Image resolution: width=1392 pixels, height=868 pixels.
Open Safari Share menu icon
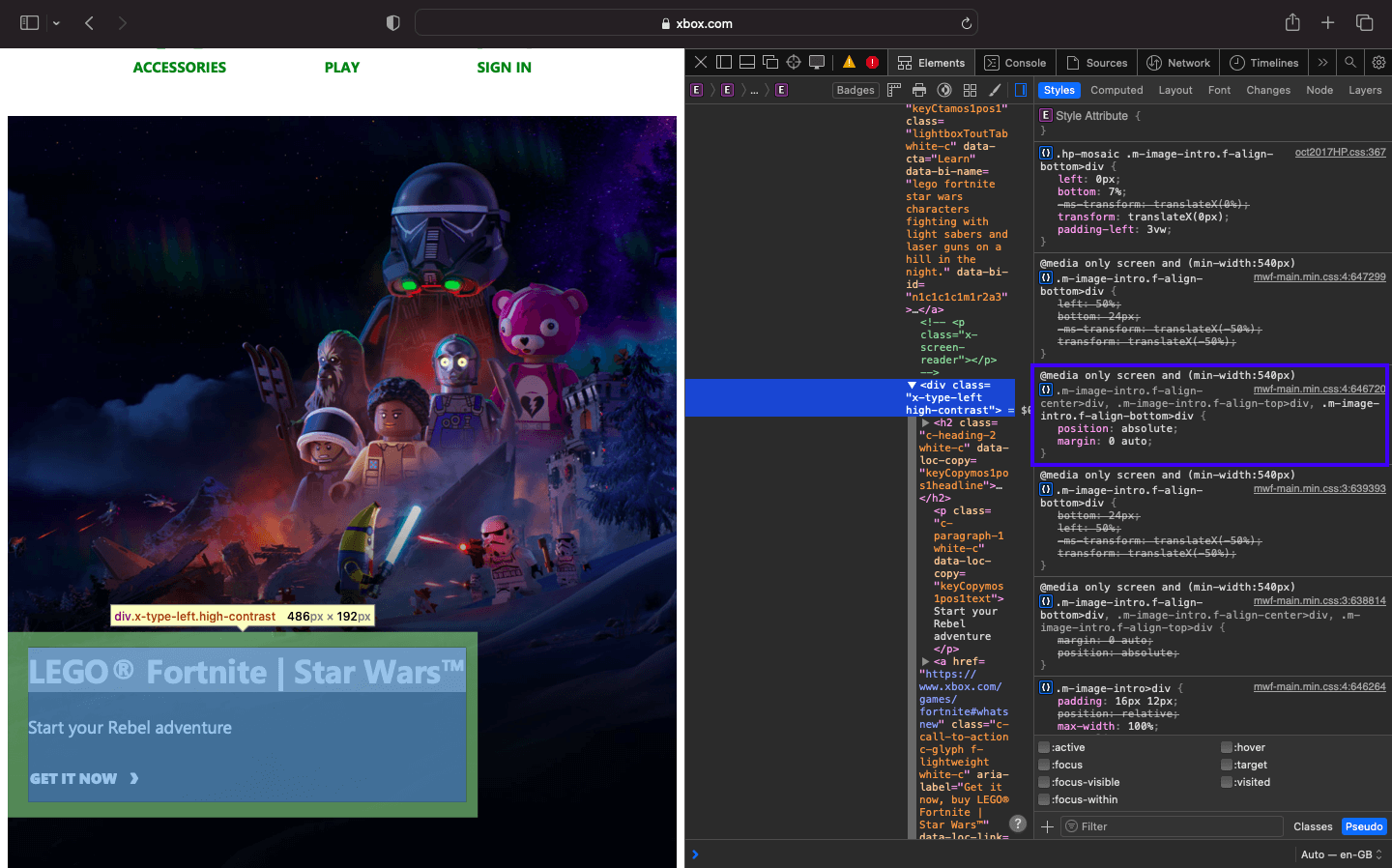tap(1292, 22)
